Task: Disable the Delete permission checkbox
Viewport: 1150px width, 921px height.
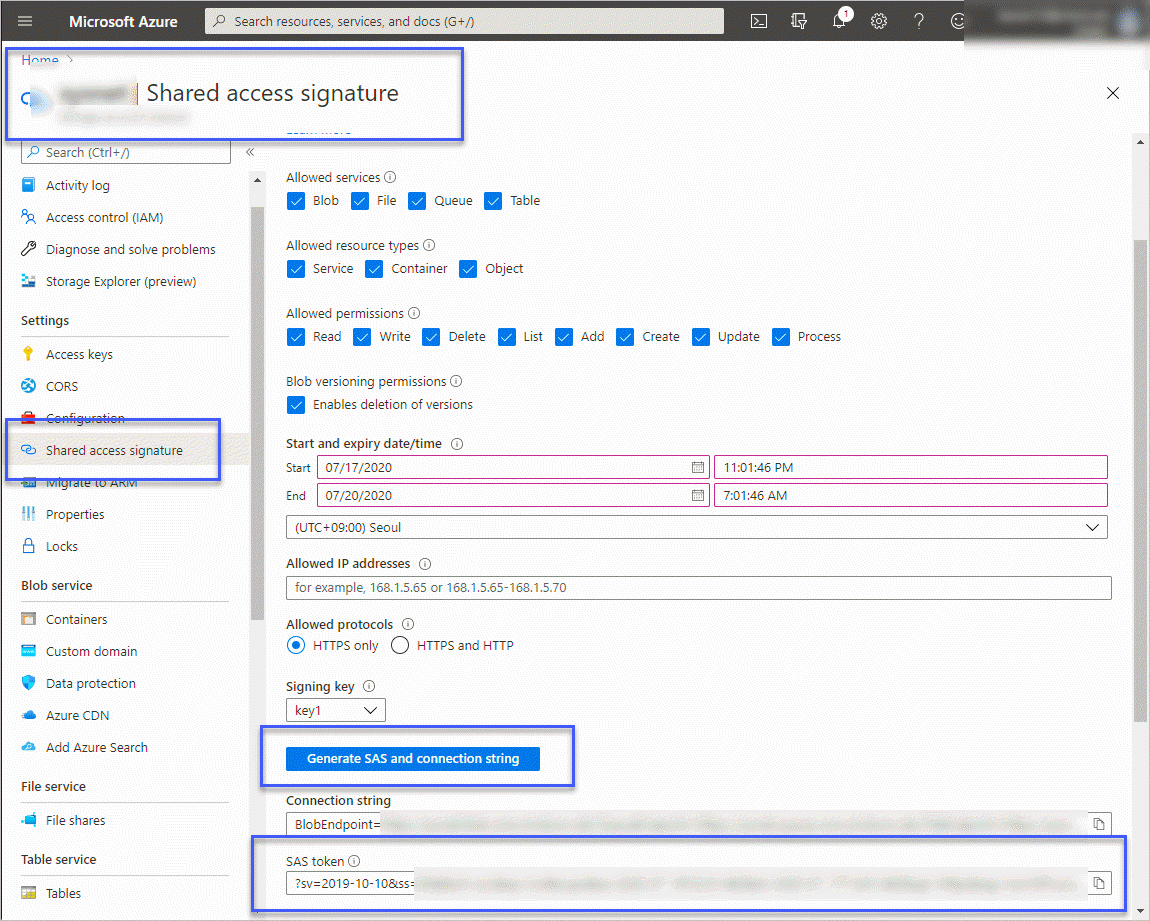Action: [430, 336]
